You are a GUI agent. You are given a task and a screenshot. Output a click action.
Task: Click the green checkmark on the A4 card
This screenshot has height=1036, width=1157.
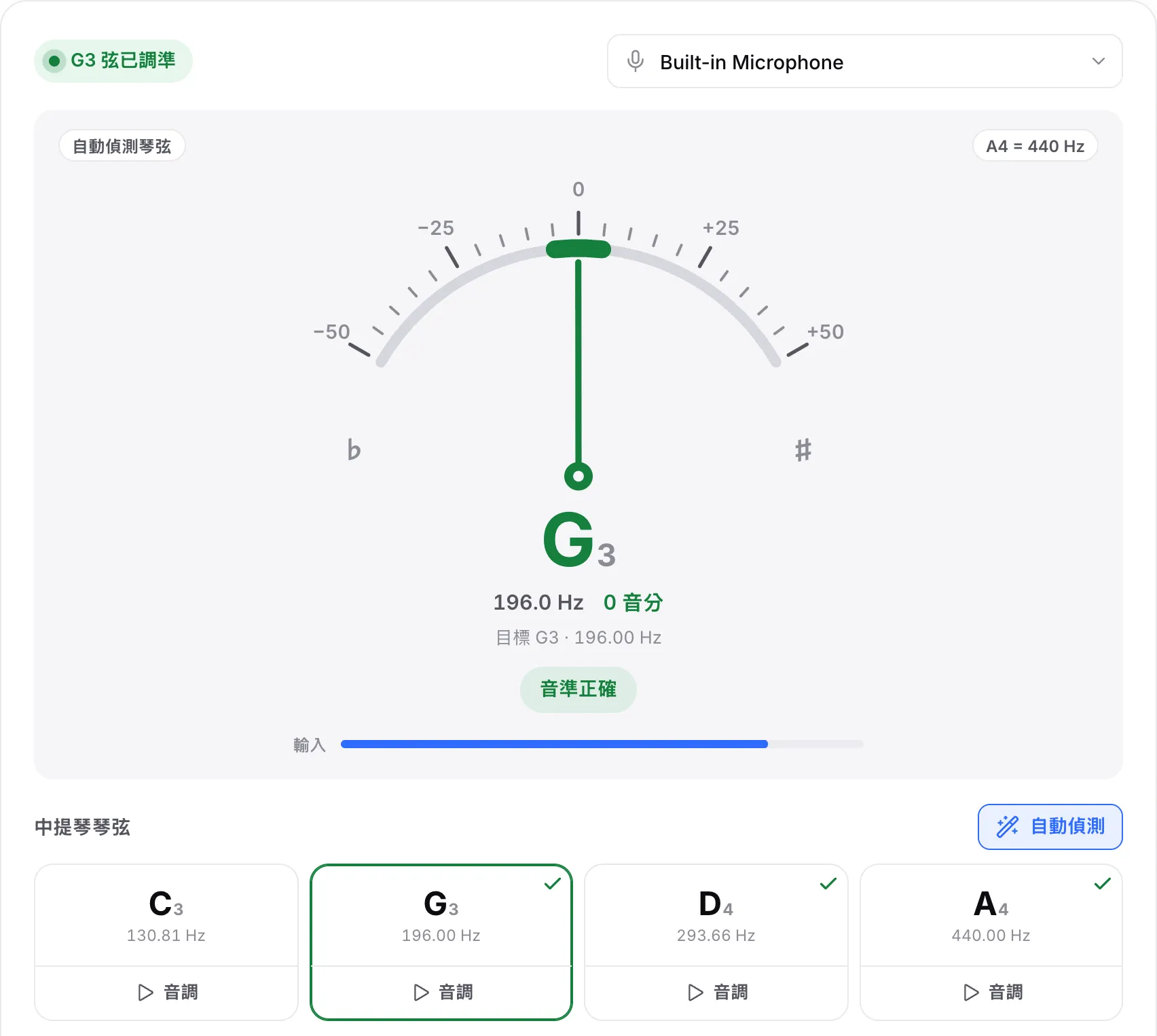pos(1103,883)
